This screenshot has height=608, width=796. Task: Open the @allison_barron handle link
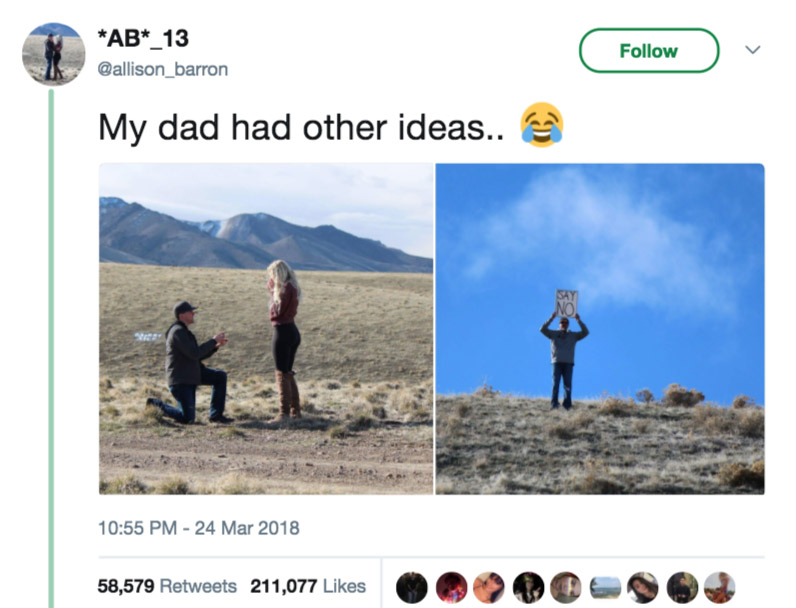(162, 69)
